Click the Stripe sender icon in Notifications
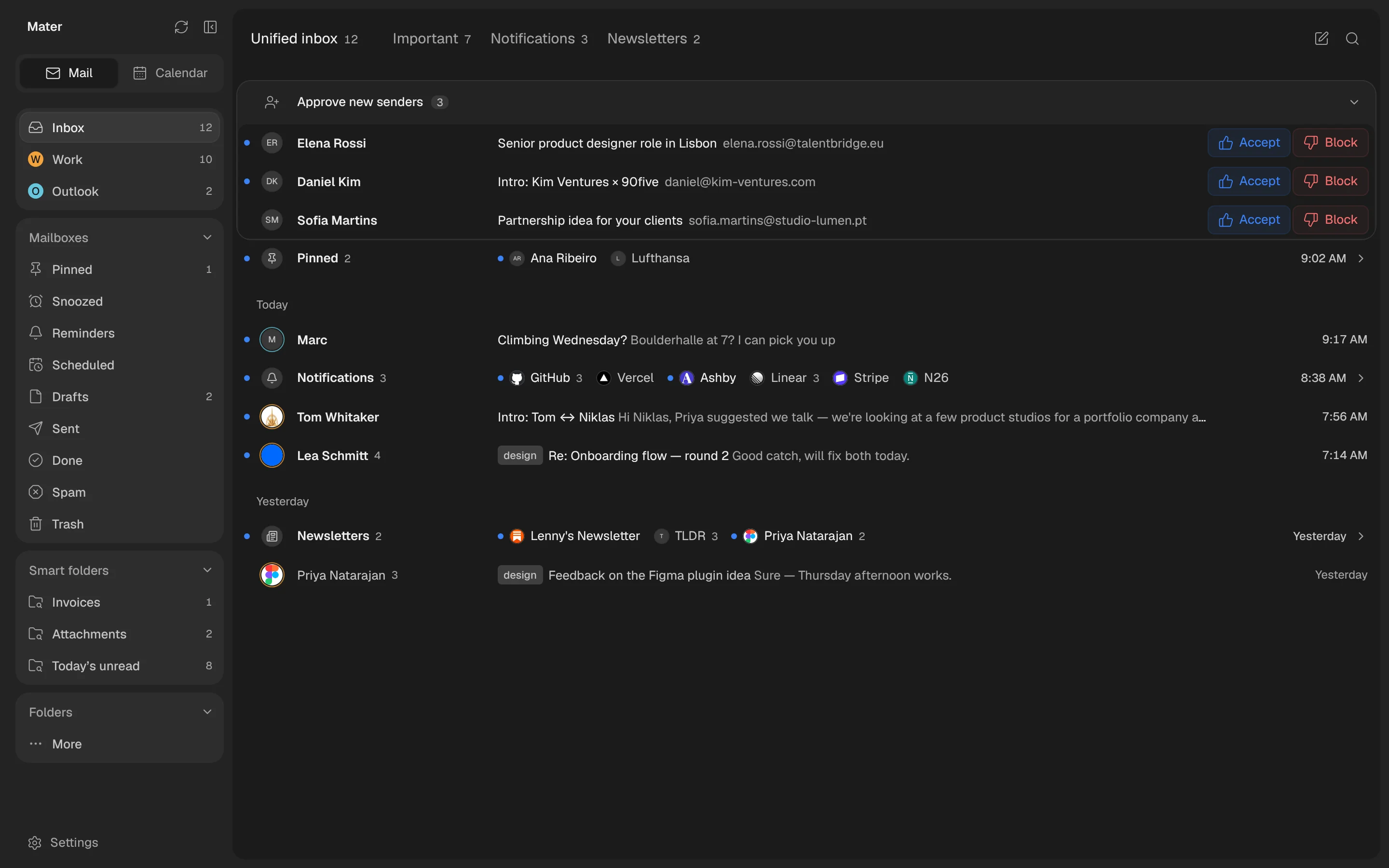 (840, 378)
